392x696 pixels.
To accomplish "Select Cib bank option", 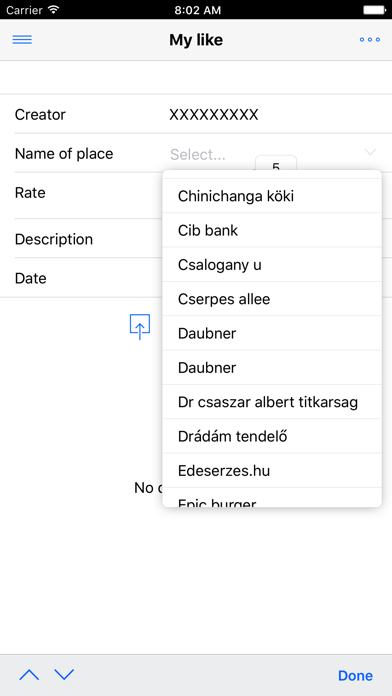I will (272, 230).
